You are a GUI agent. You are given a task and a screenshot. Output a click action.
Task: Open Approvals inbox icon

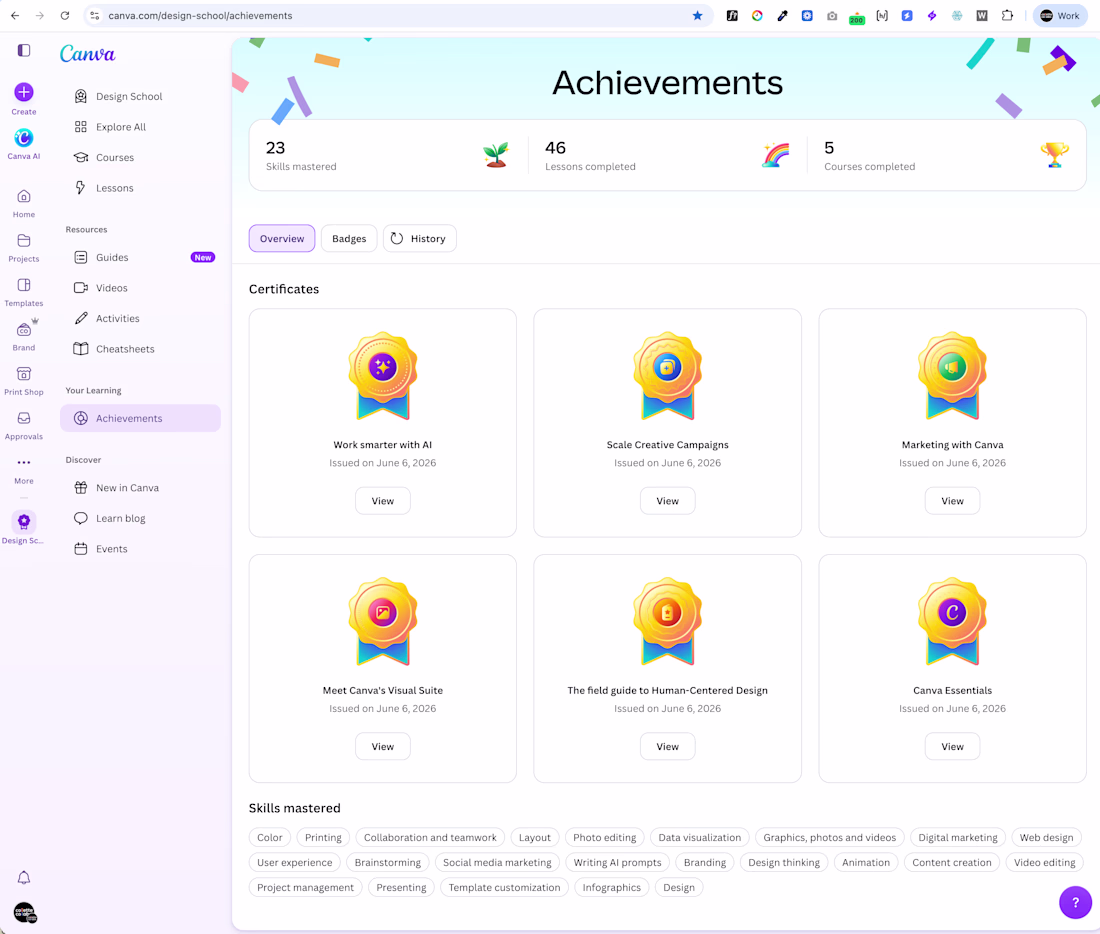24,418
